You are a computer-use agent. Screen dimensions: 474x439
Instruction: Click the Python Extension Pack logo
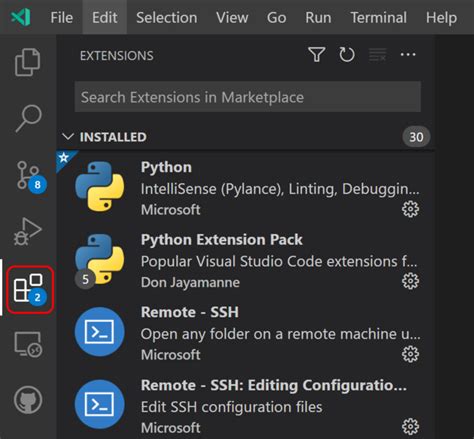click(x=100, y=259)
